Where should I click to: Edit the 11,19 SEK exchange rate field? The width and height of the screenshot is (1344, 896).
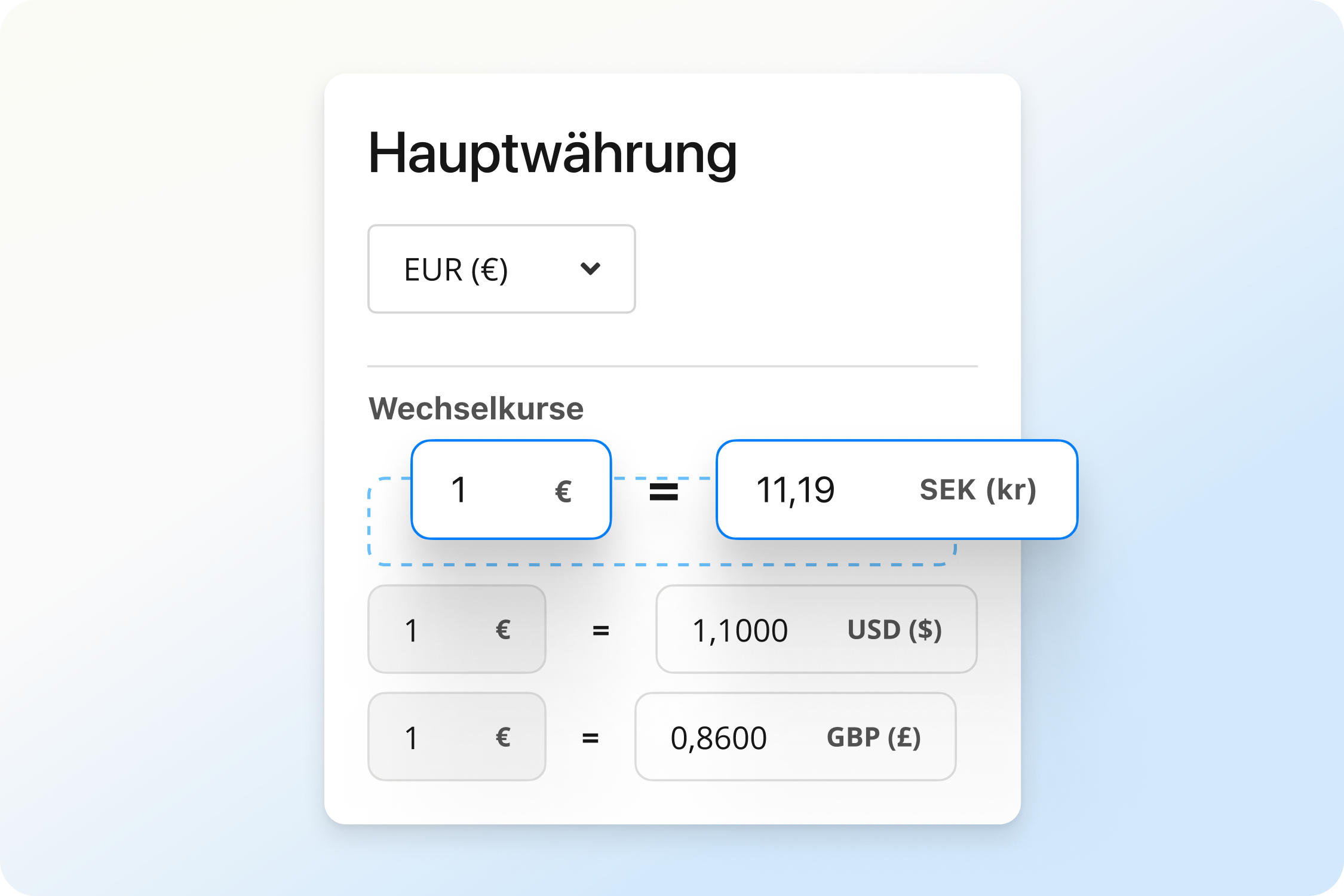point(897,490)
